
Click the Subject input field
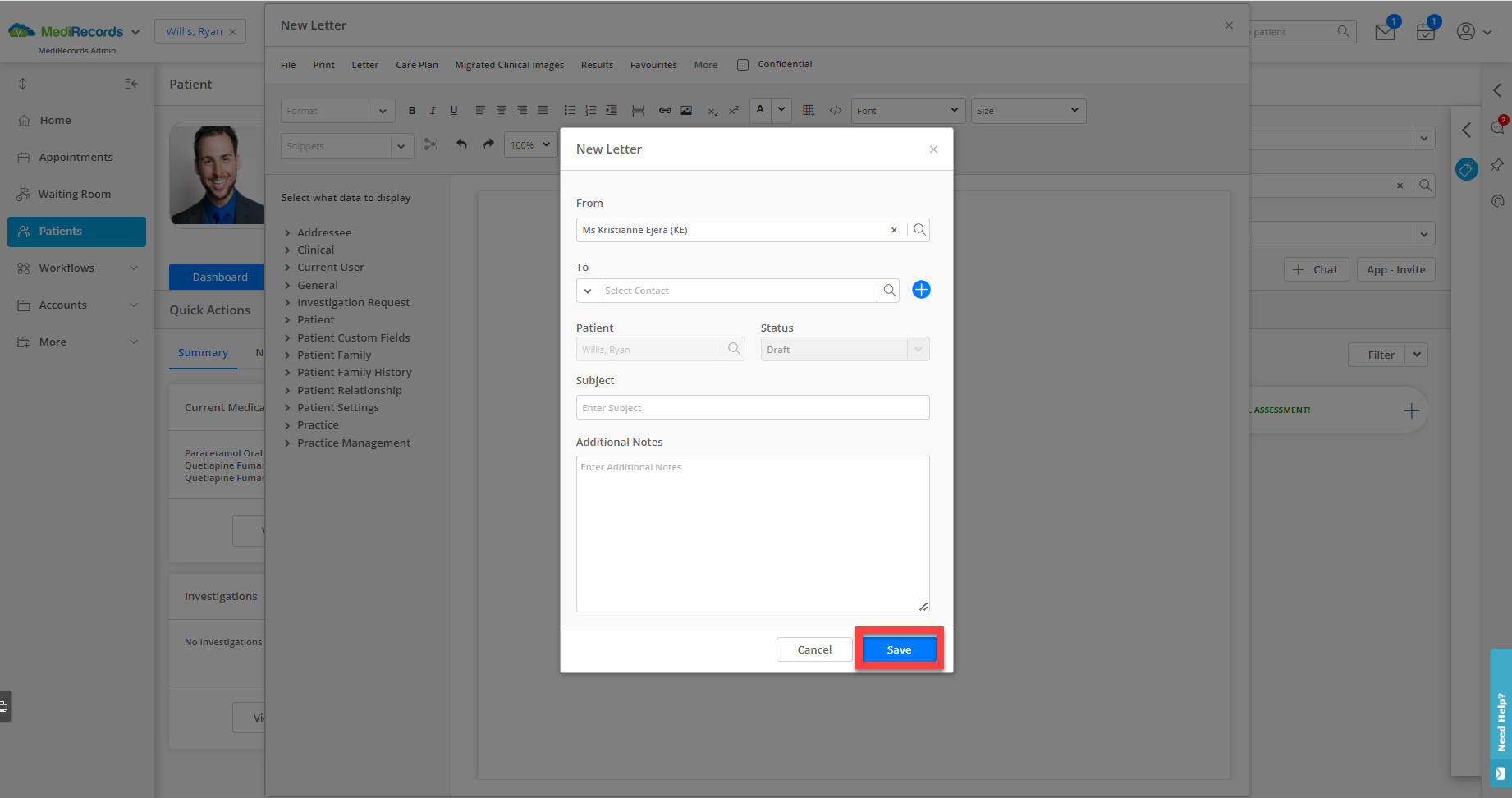click(753, 407)
